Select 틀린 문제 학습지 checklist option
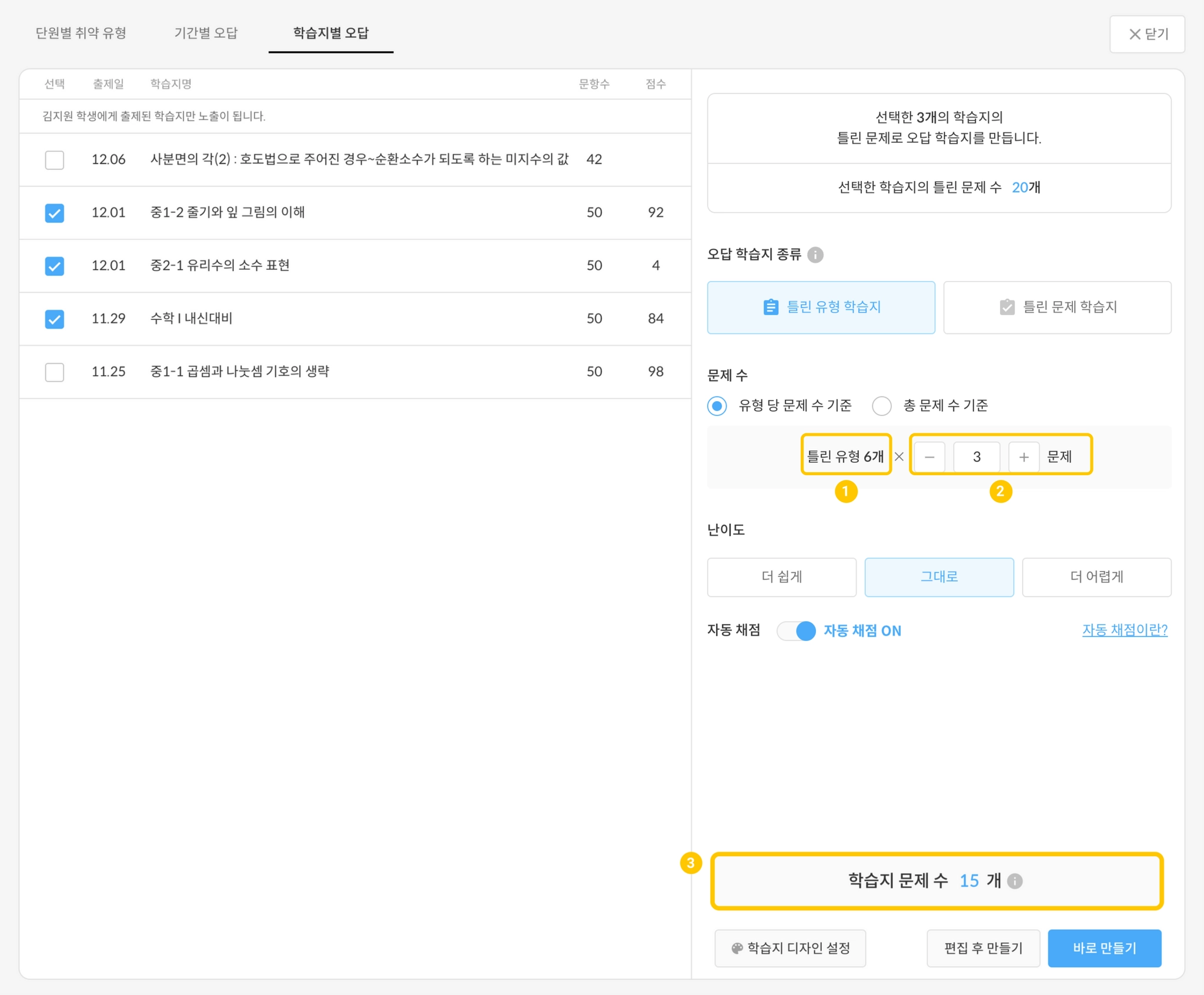 (x=1056, y=307)
